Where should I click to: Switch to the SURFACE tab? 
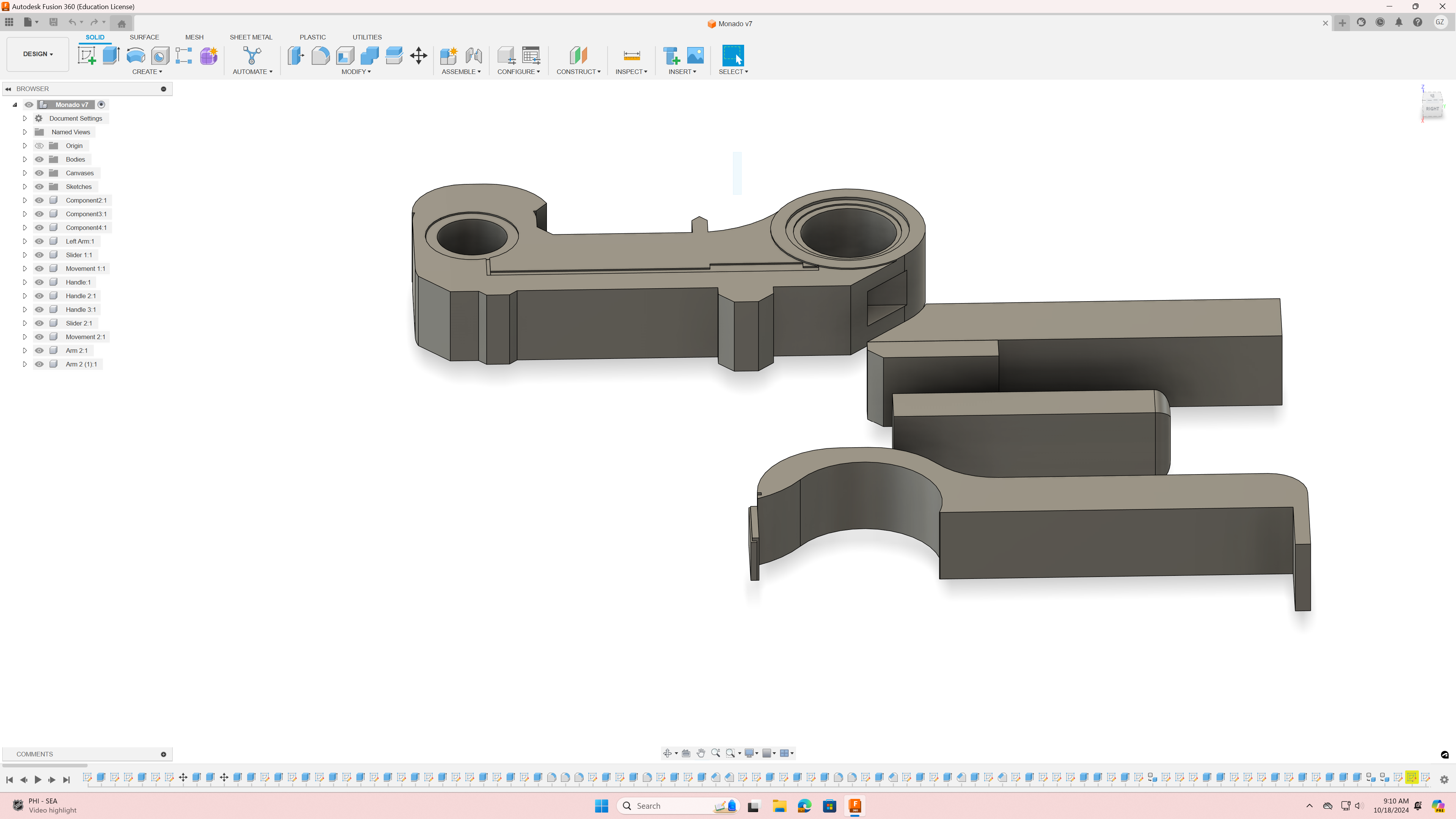click(144, 37)
